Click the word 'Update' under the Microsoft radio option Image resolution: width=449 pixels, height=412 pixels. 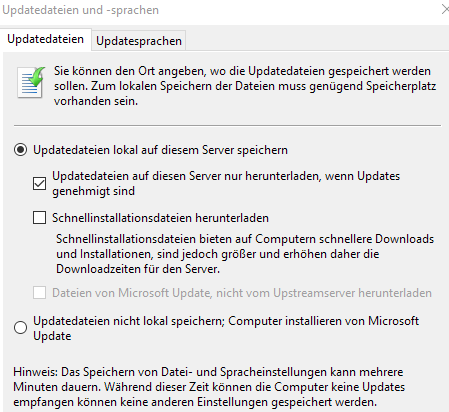tap(52, 336)
